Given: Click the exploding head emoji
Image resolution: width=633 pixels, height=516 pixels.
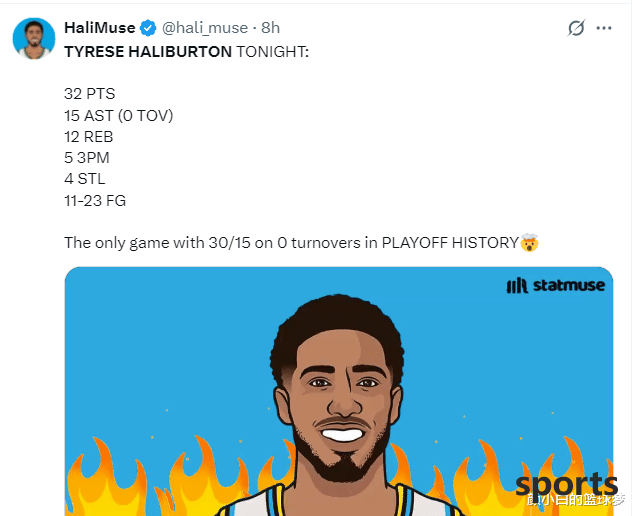Looking at the screenshot, I should (x=529, y=242).
